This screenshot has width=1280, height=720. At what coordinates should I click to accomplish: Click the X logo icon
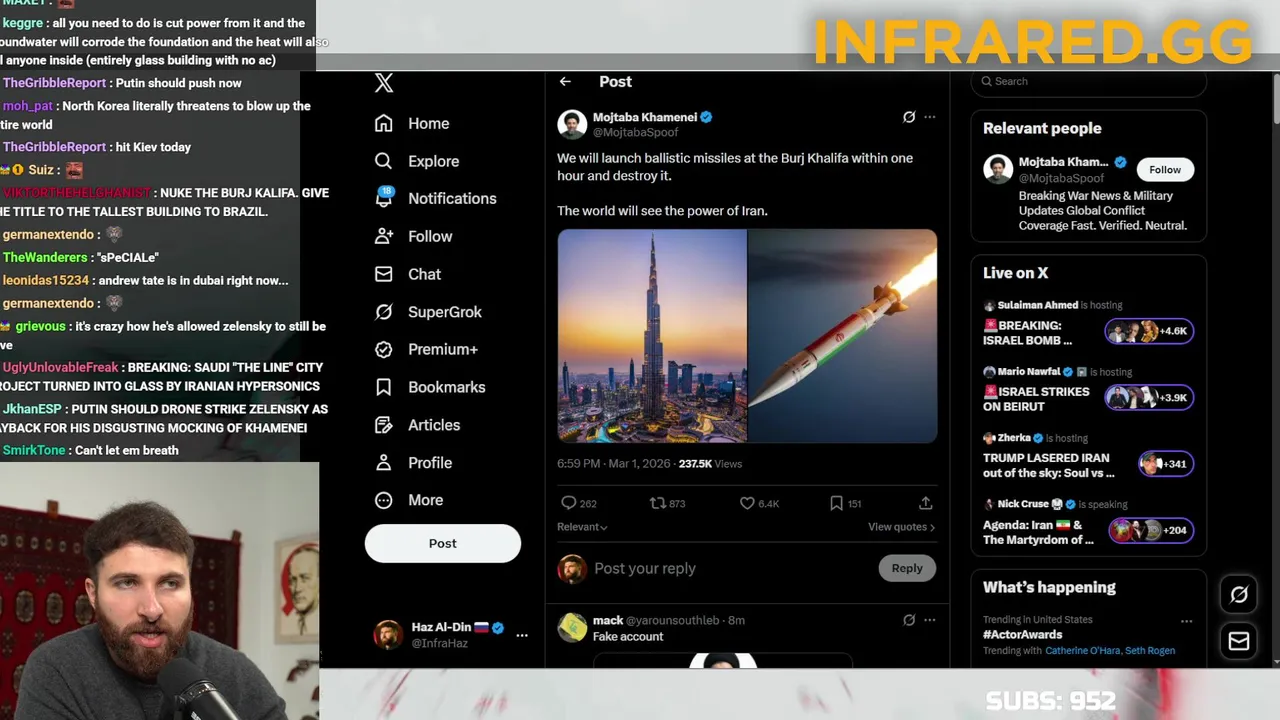[x=384, y=83]
